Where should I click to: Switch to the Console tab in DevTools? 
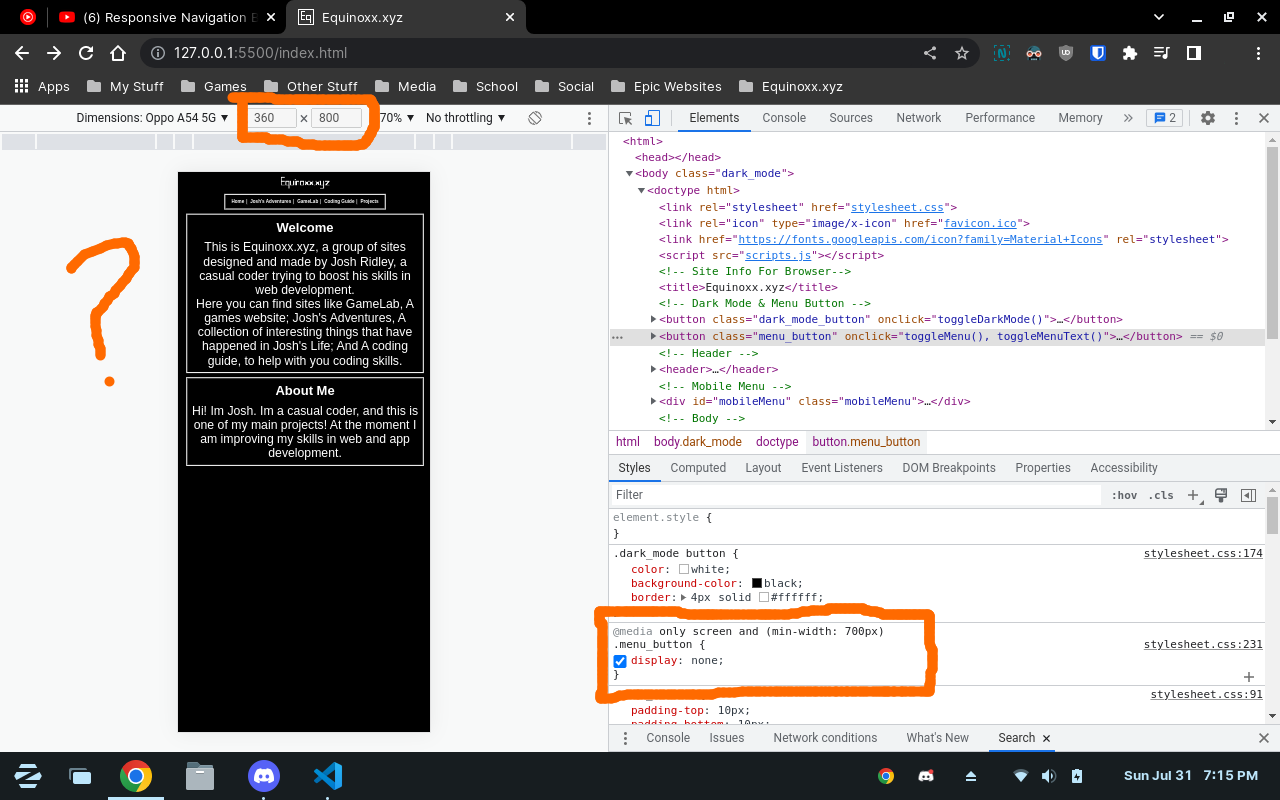pyautogui.click(x=783, y=117)
